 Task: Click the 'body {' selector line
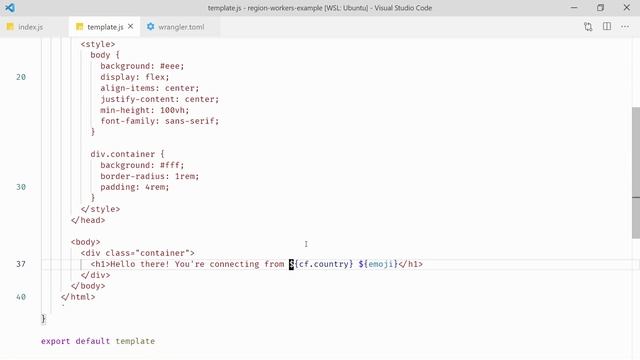(105, 55)
